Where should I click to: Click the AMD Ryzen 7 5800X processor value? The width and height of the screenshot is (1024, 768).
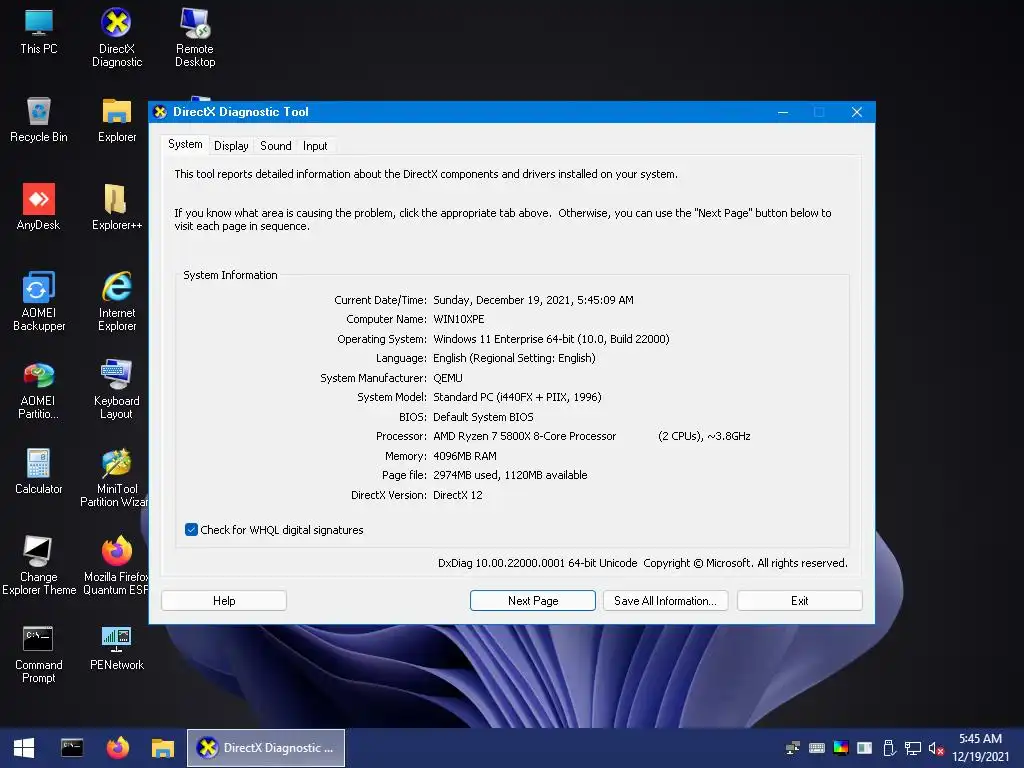pyautogui.click(x=592, y=436)
